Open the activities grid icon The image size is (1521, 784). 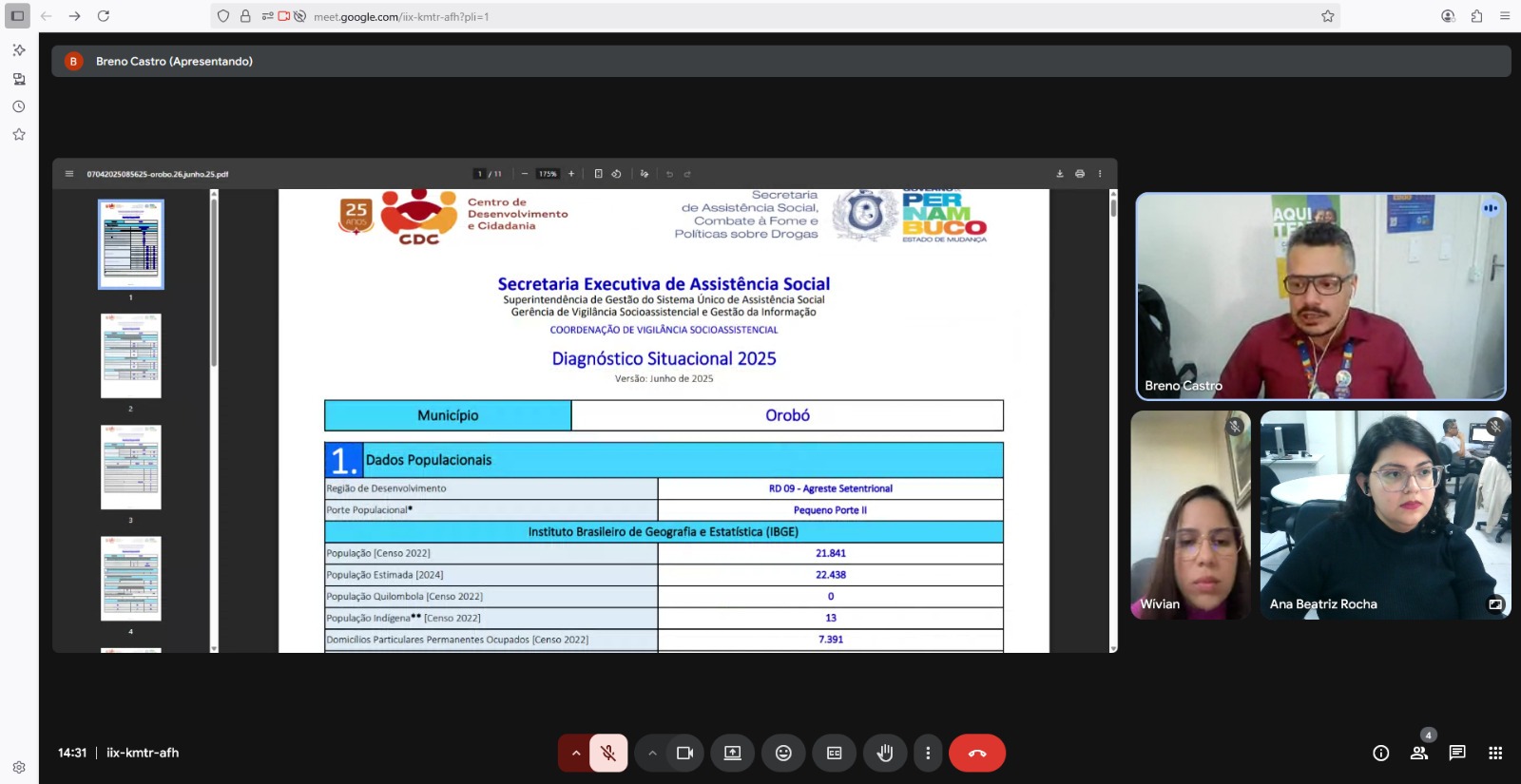tap(1494, 753)
